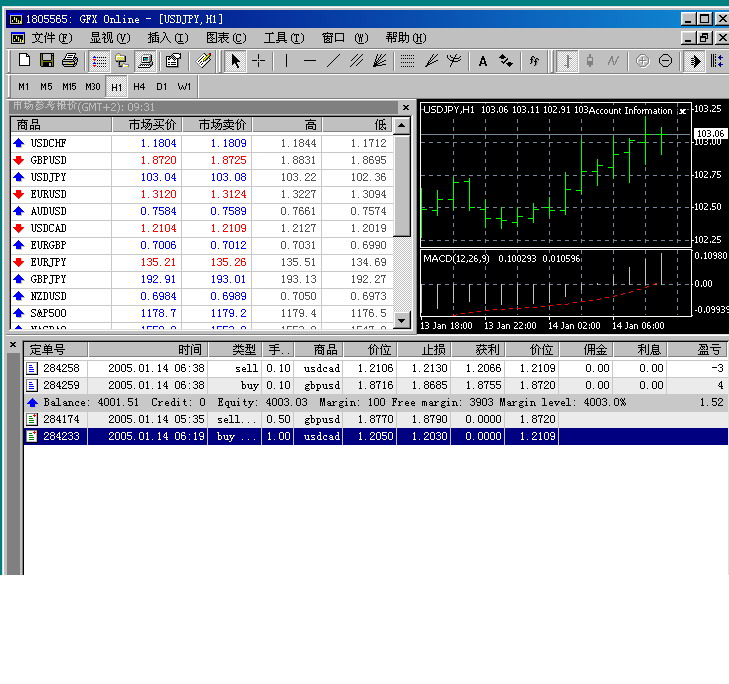Viewport: 729px width, 684px height.
Task: Open the 文件 (File) menu
Action: click(x=51, y=38)
